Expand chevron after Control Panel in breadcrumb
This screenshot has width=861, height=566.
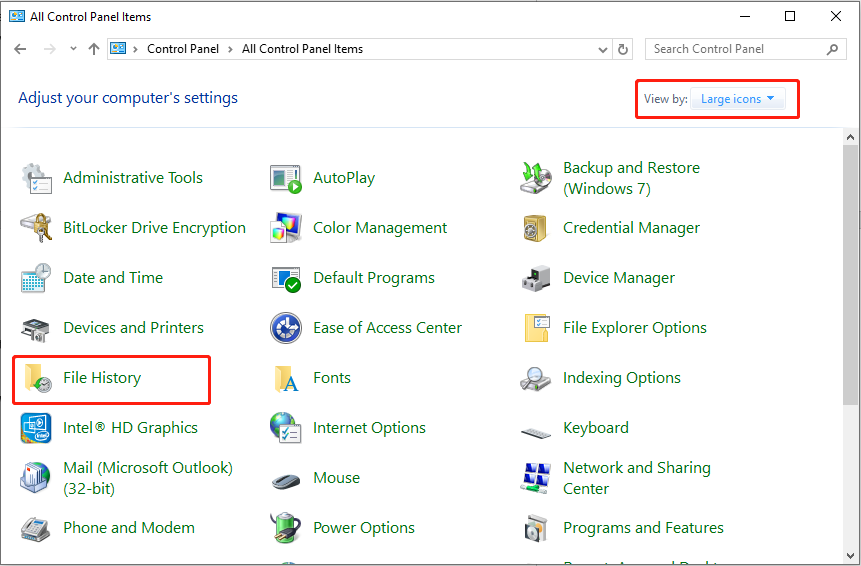click(230, 49)
